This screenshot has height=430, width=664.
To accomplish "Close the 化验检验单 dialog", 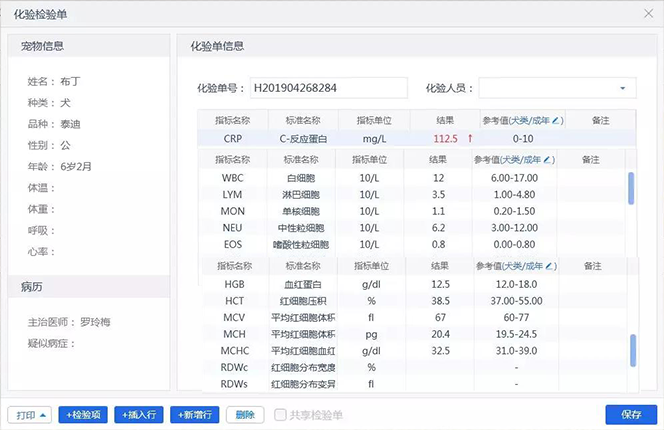I will pos(648,14).
